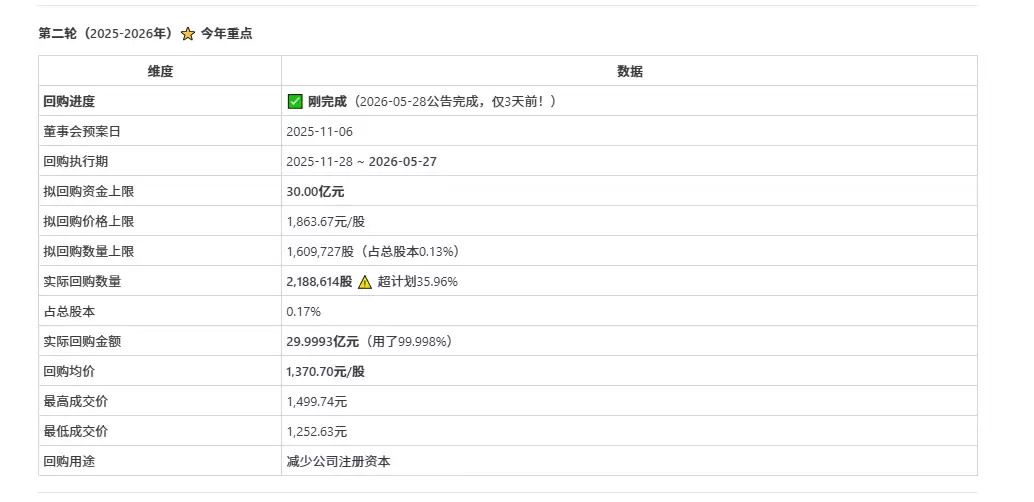Click the bold end date 2026-05-27
Screen dimensions: 1034x502
pos(402,162)
